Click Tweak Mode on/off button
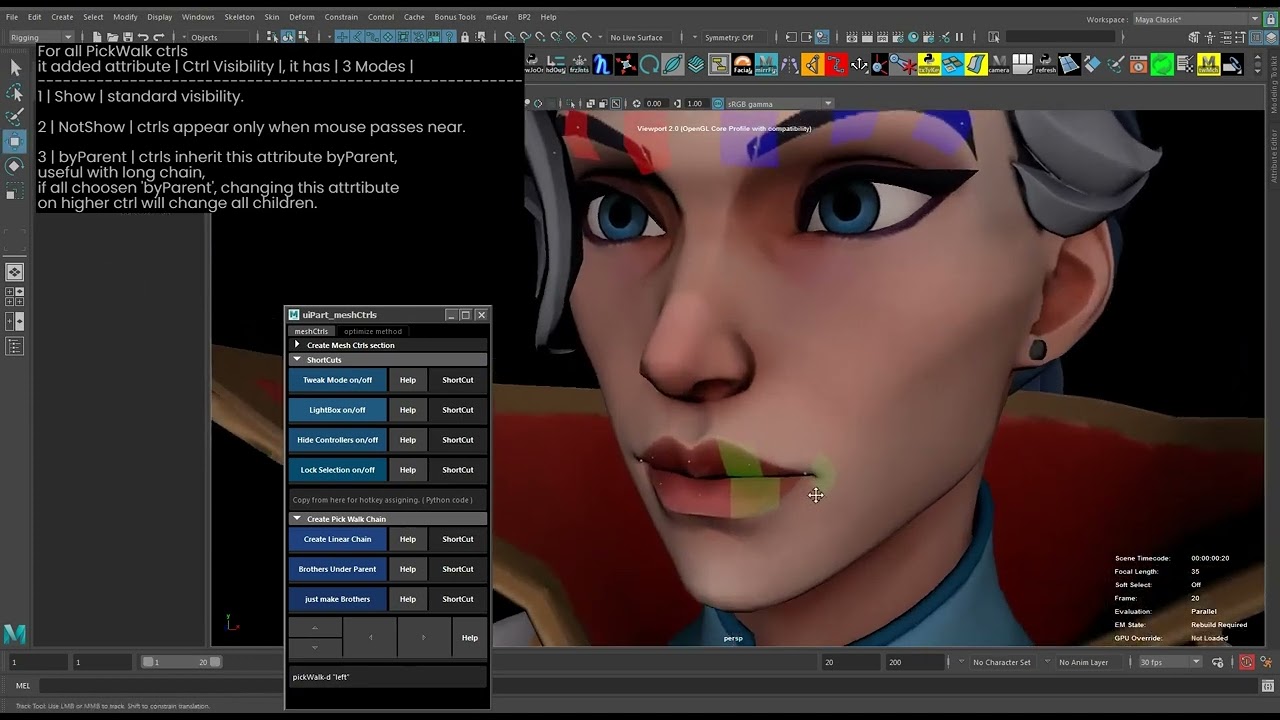 click(337, 380)
